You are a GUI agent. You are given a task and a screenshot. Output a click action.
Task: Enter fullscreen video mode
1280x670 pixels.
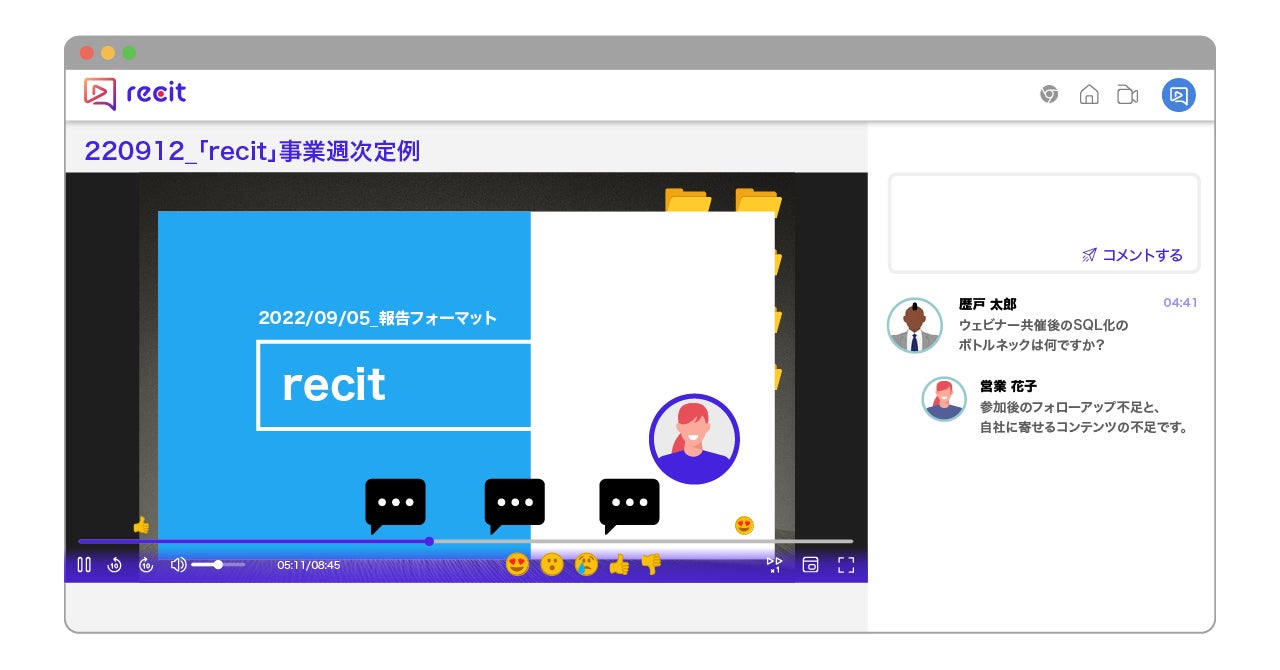[x=846, y=565]
